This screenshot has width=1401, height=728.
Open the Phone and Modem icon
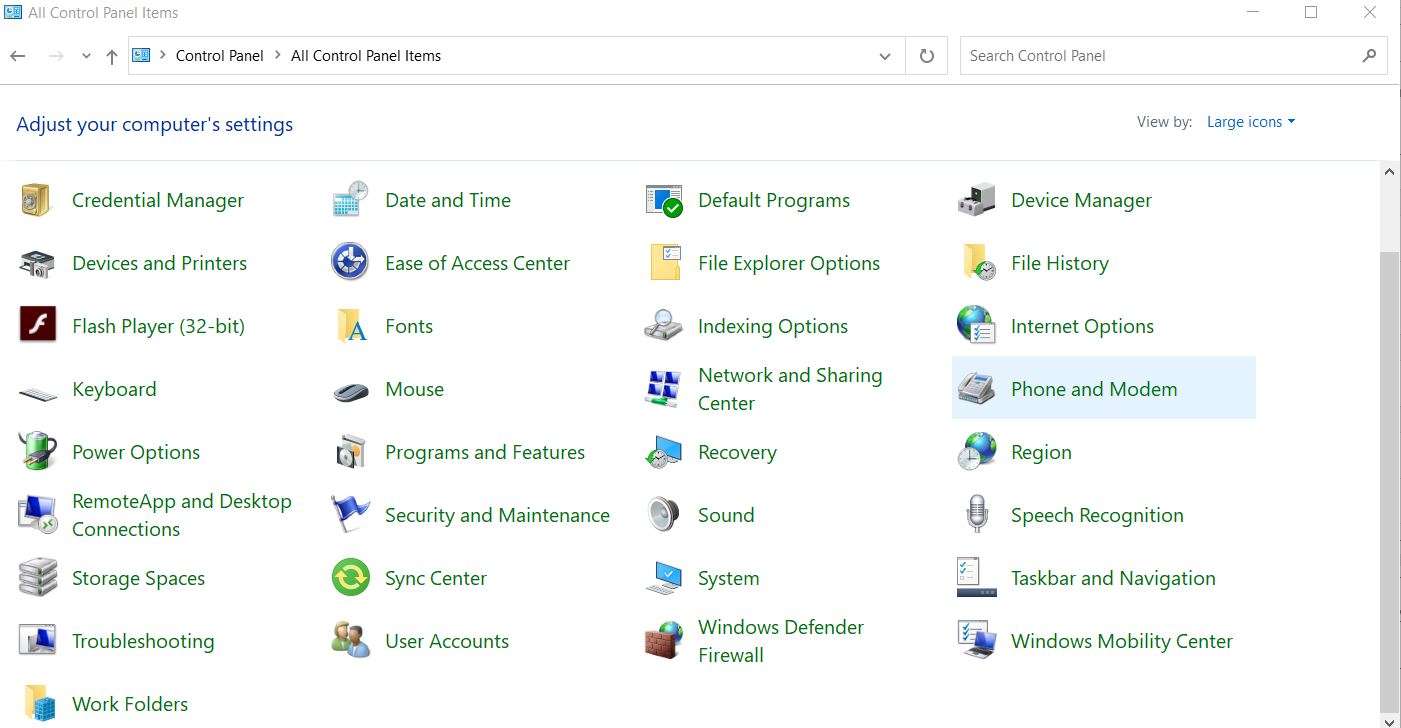click(x=976, y=389)
